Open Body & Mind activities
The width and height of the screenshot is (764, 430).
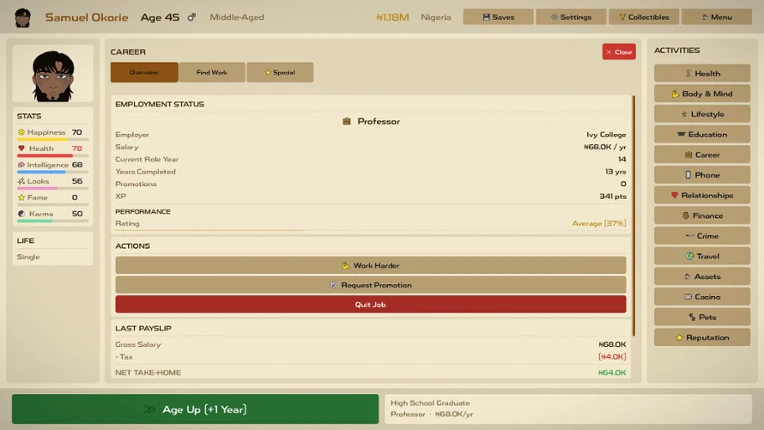(x=702, y=93)
